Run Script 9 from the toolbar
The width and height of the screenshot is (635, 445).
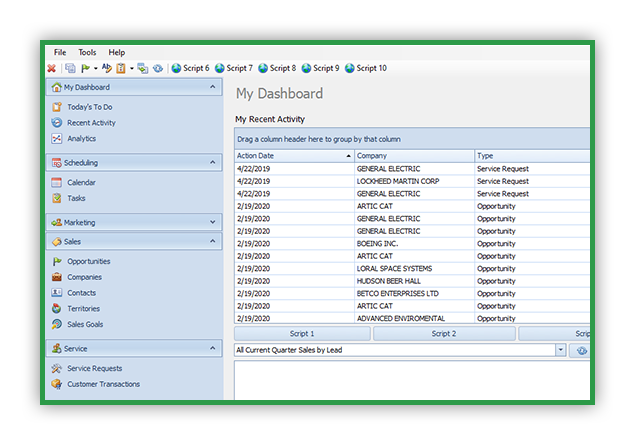point(320,68)
